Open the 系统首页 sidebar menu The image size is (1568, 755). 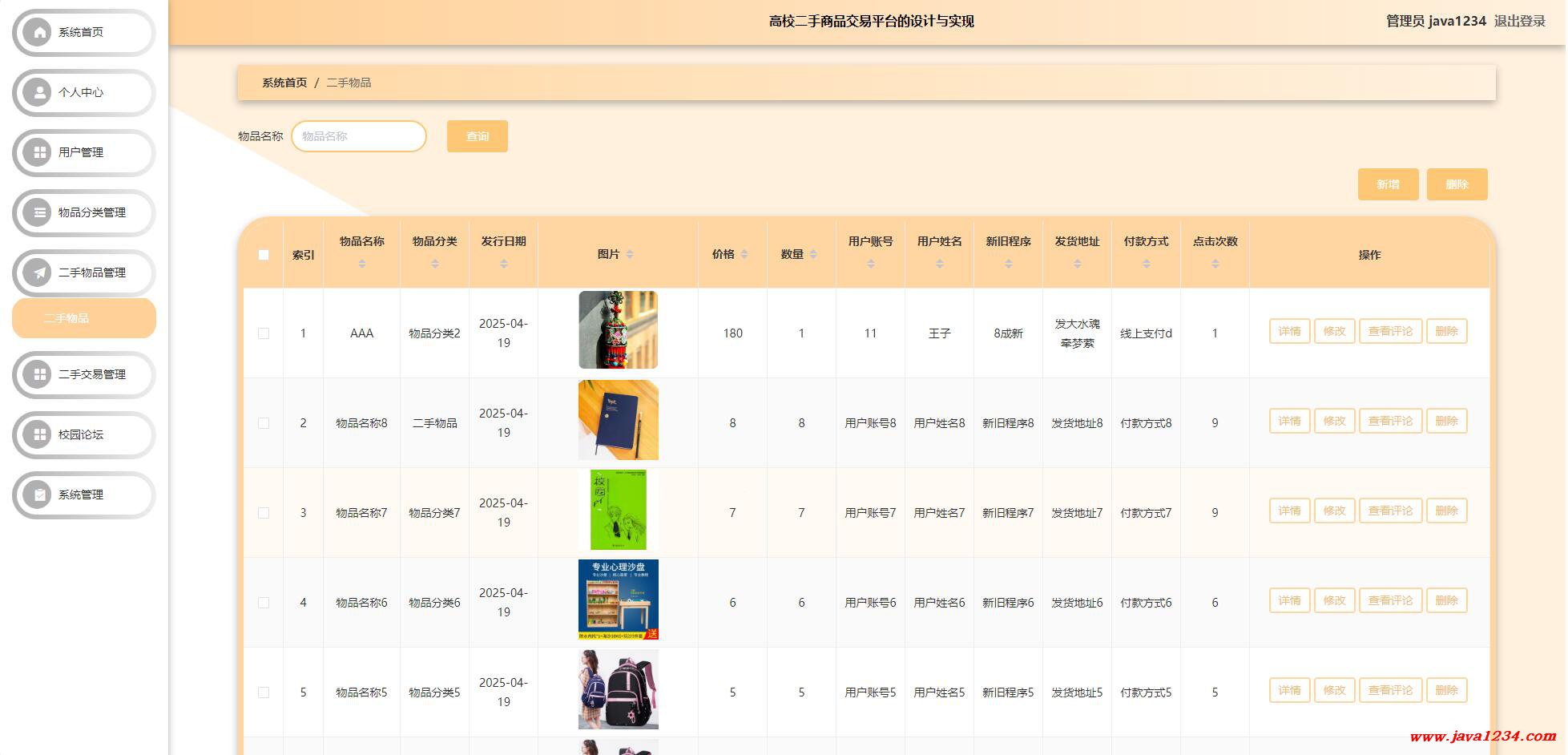click(84, 32)
